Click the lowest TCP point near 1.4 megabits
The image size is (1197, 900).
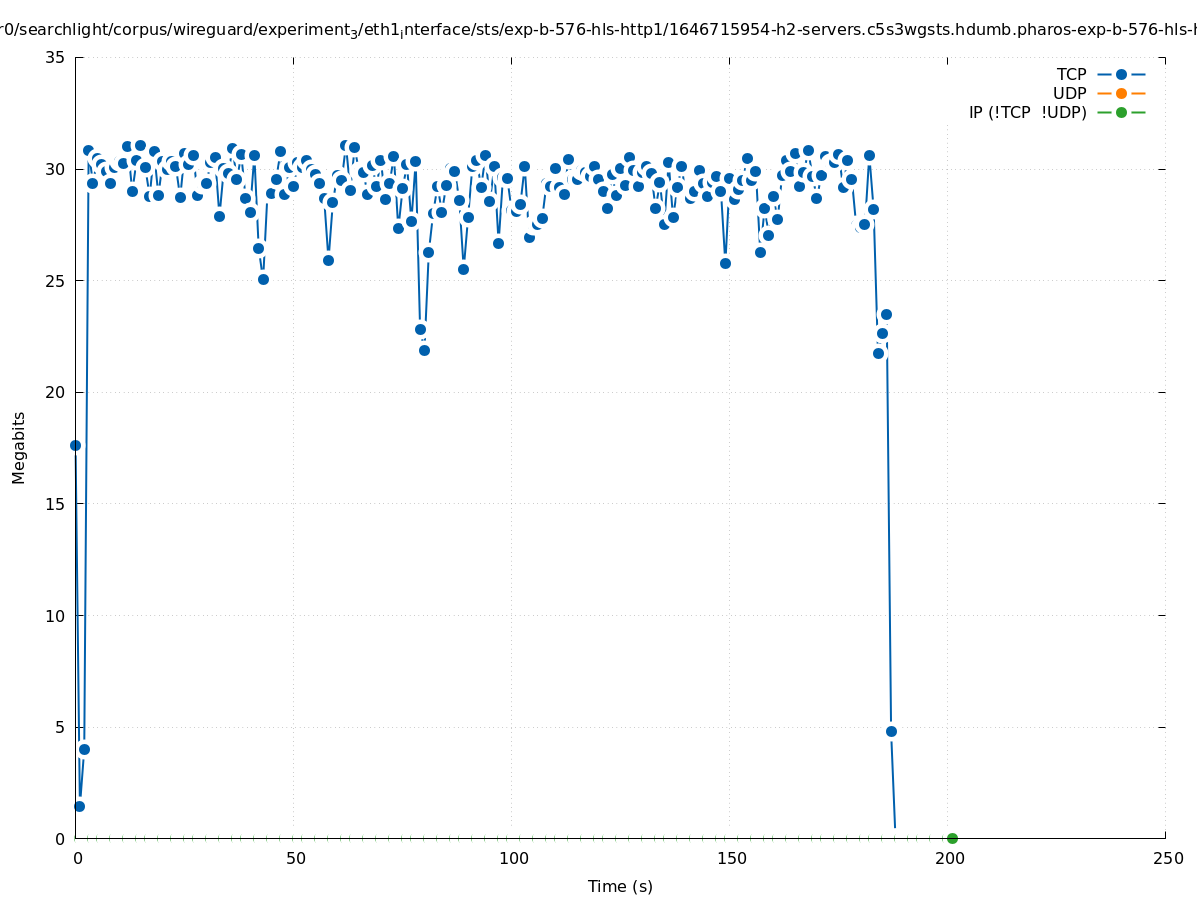79,806
